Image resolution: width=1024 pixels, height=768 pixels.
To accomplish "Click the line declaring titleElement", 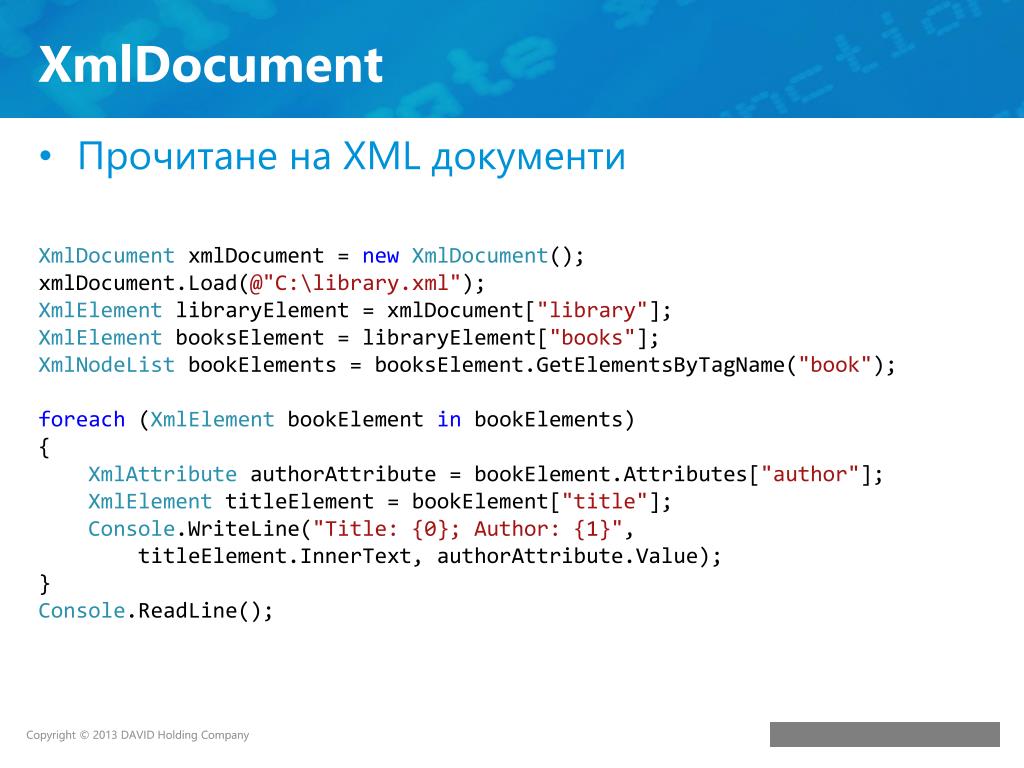I will point(379,502).
